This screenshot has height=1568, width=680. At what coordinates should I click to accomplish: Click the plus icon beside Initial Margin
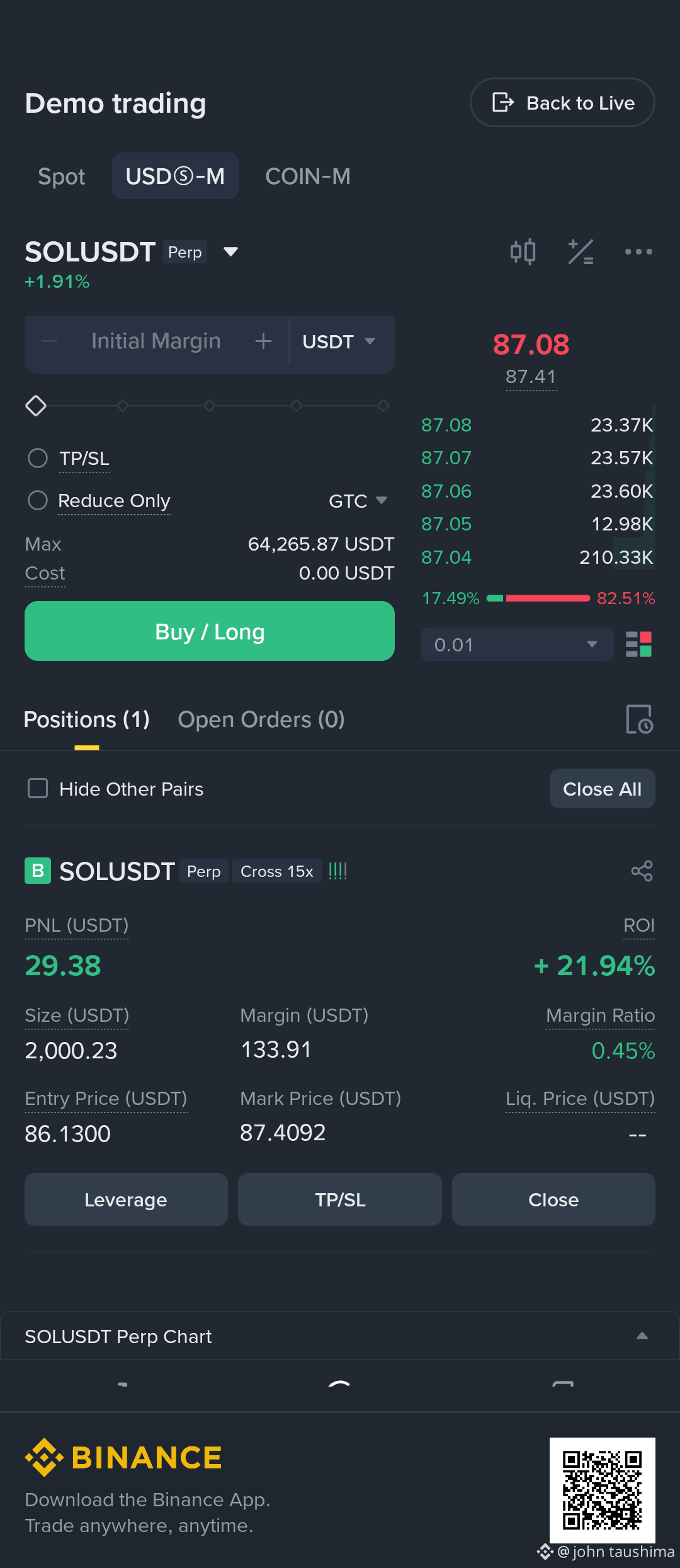coord(263,341)
